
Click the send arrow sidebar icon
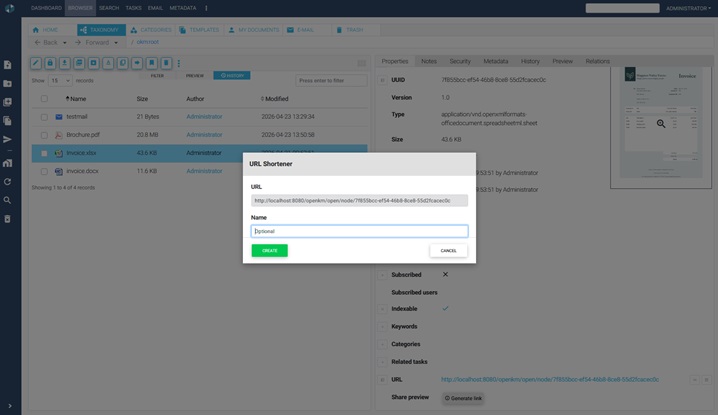point(7,139)
